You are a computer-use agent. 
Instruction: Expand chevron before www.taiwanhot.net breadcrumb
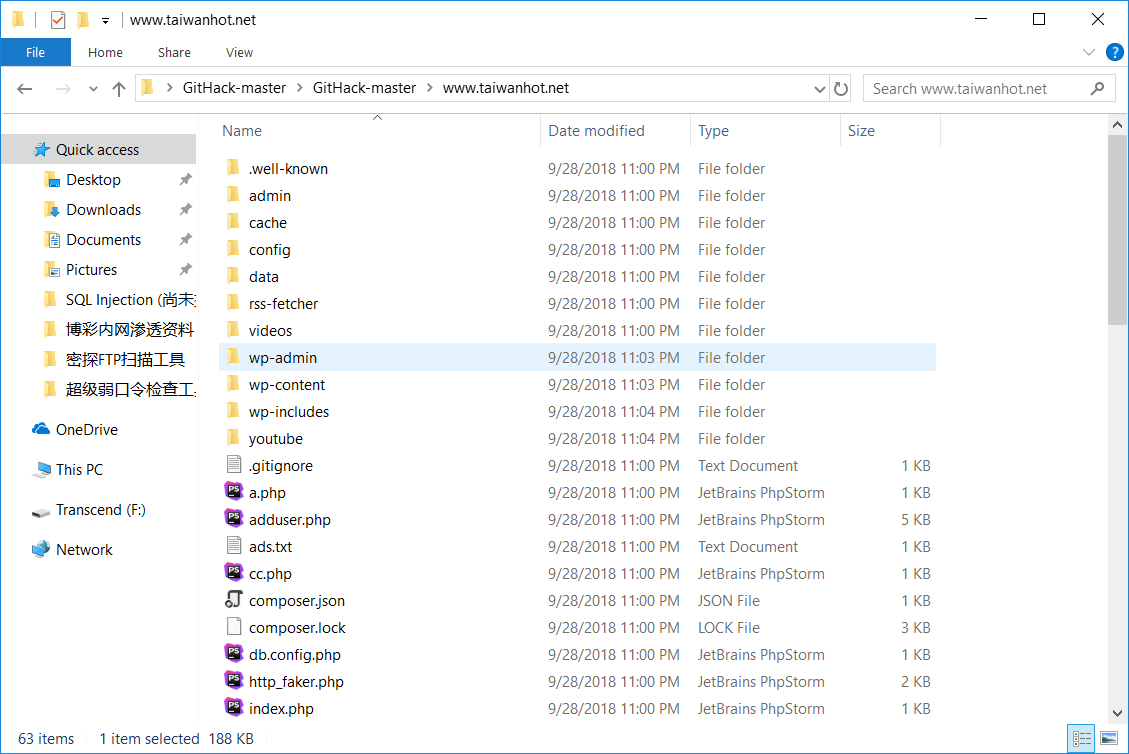429,88
